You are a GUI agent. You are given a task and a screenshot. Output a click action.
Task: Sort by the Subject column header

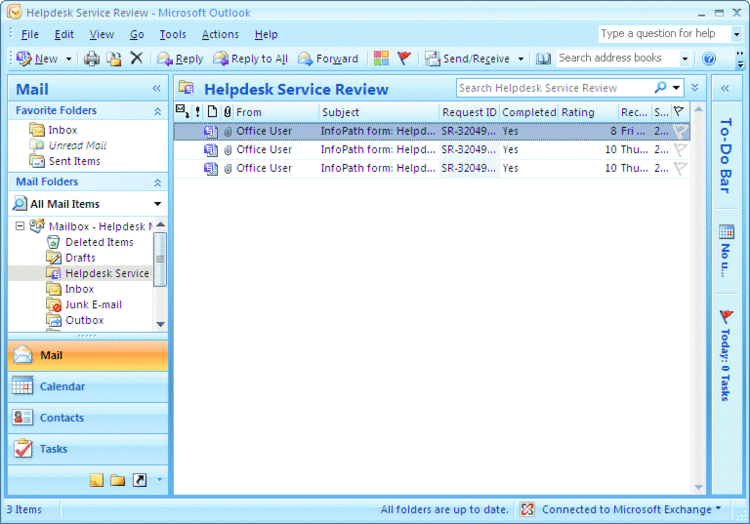[379, 112]
